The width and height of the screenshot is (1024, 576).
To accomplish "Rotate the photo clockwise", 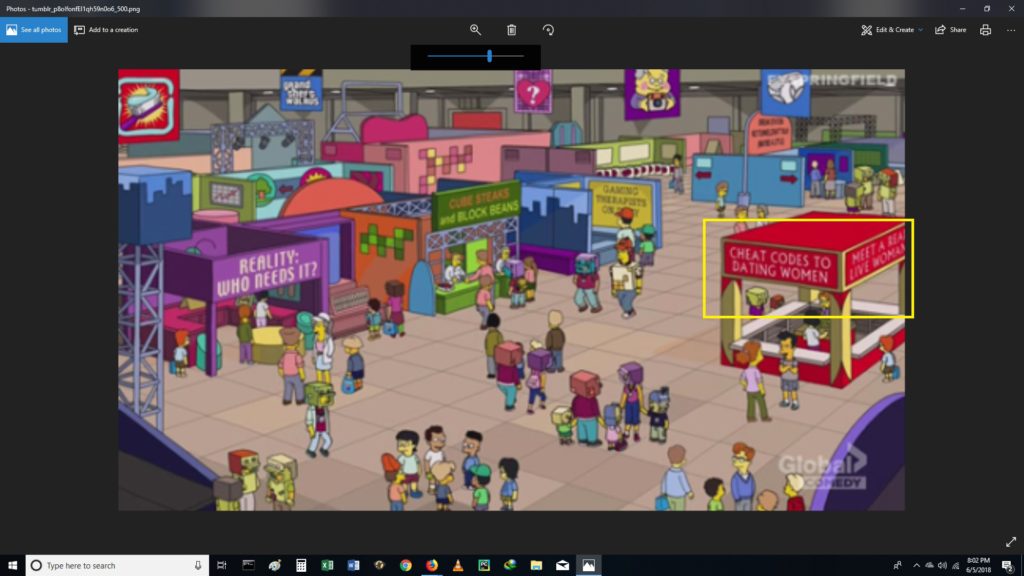I will [548, 30].
